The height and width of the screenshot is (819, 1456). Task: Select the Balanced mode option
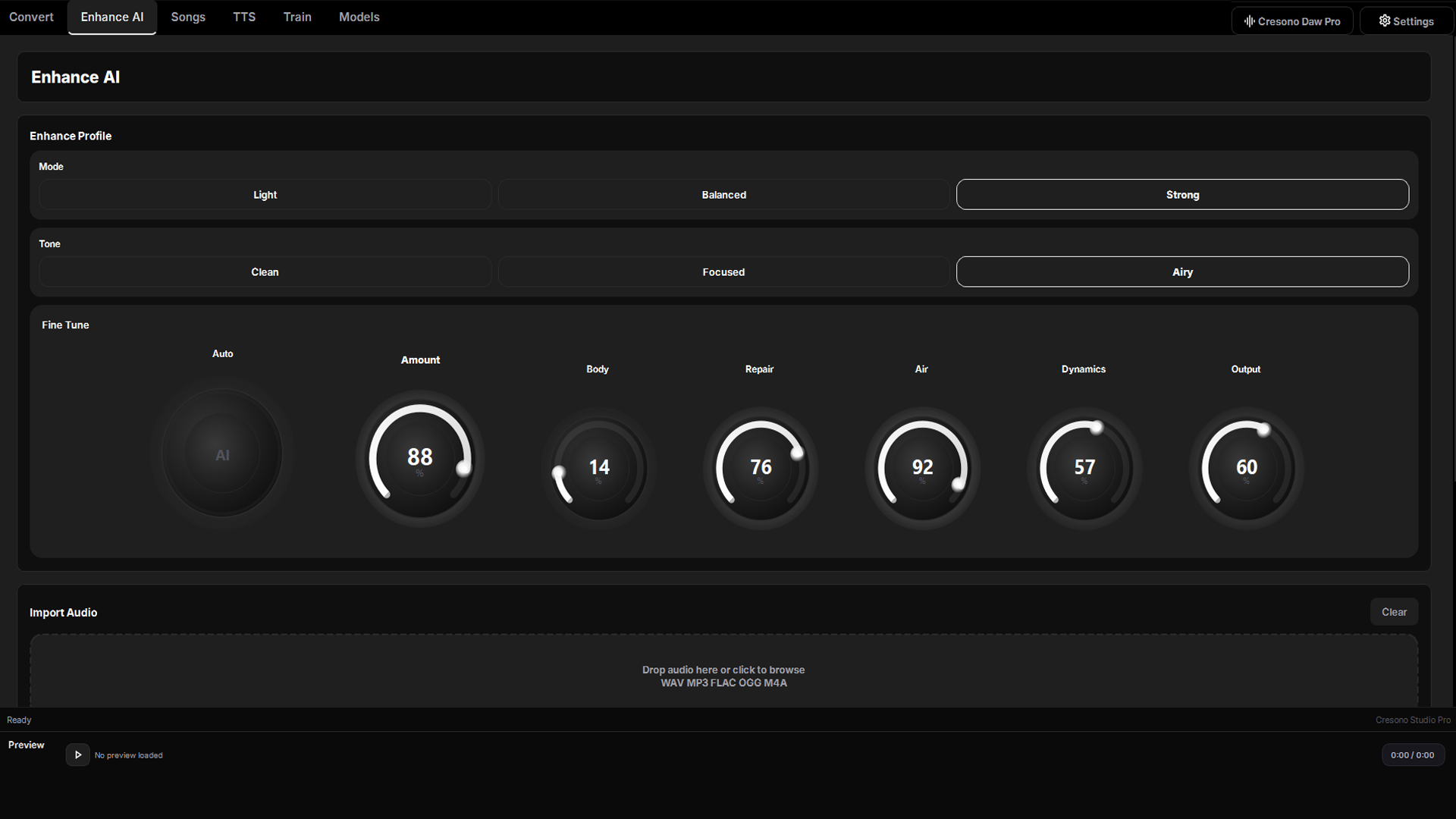tap(723, 195)
